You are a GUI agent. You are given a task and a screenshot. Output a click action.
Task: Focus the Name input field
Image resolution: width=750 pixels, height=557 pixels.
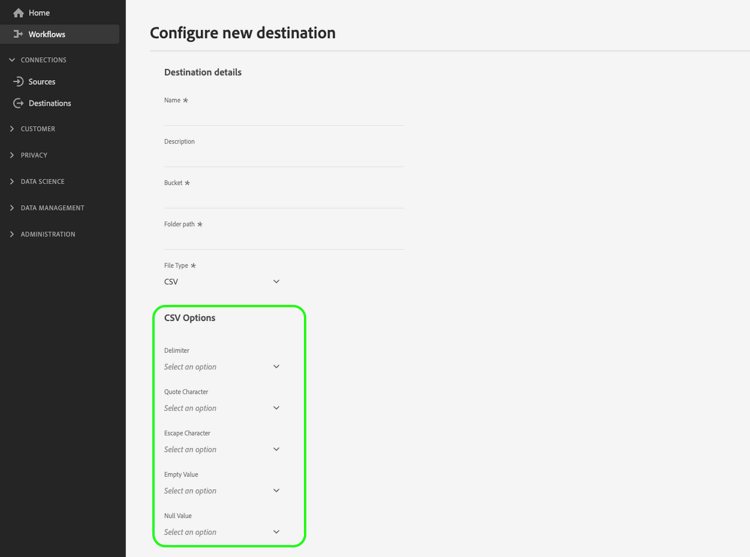pyautogui.click(x=284, y=116)
